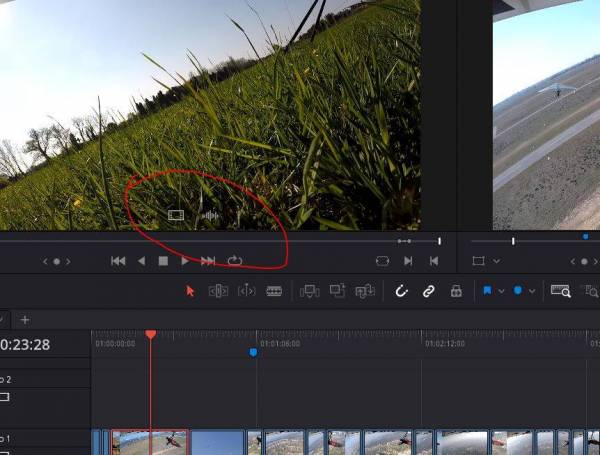The image size is (600, 455).
Task: Select the blue marker on the ruler
Action: 253,352
